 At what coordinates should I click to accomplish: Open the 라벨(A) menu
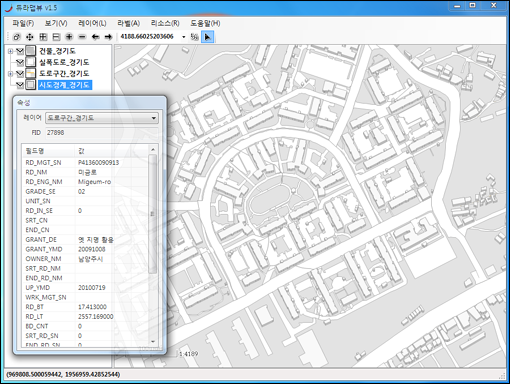(x=128, y=23)
